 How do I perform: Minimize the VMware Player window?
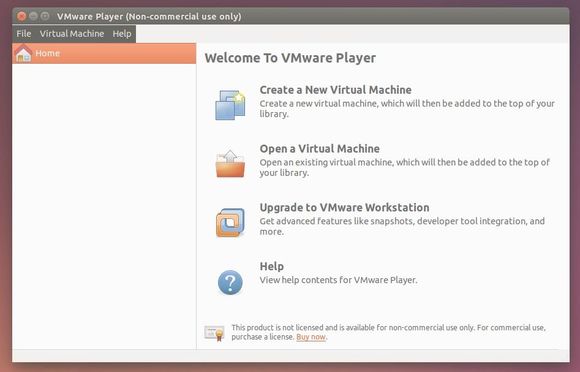(x=34, y=16)
